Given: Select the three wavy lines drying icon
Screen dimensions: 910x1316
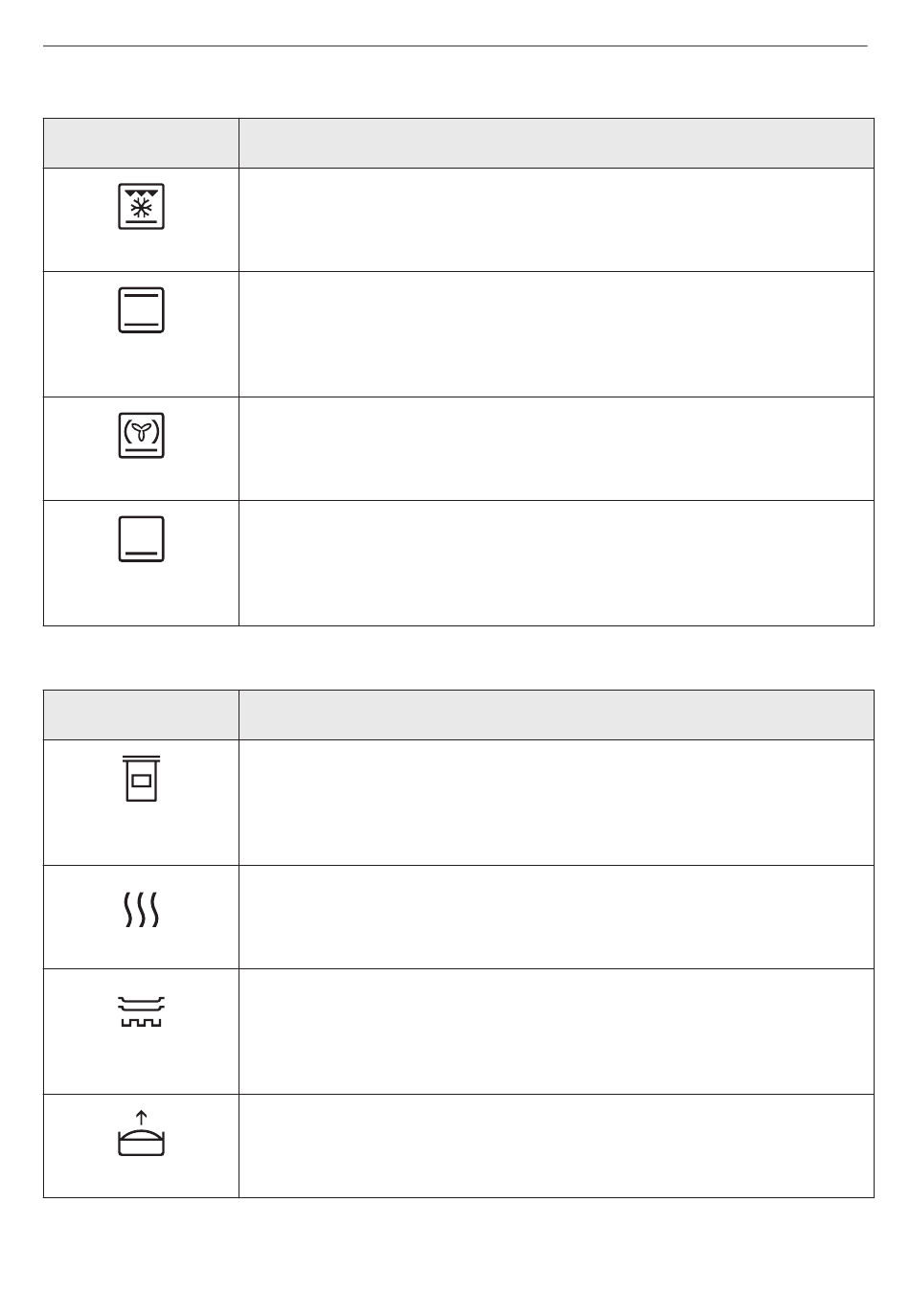Looking at the screenshot, I should 142,910.
